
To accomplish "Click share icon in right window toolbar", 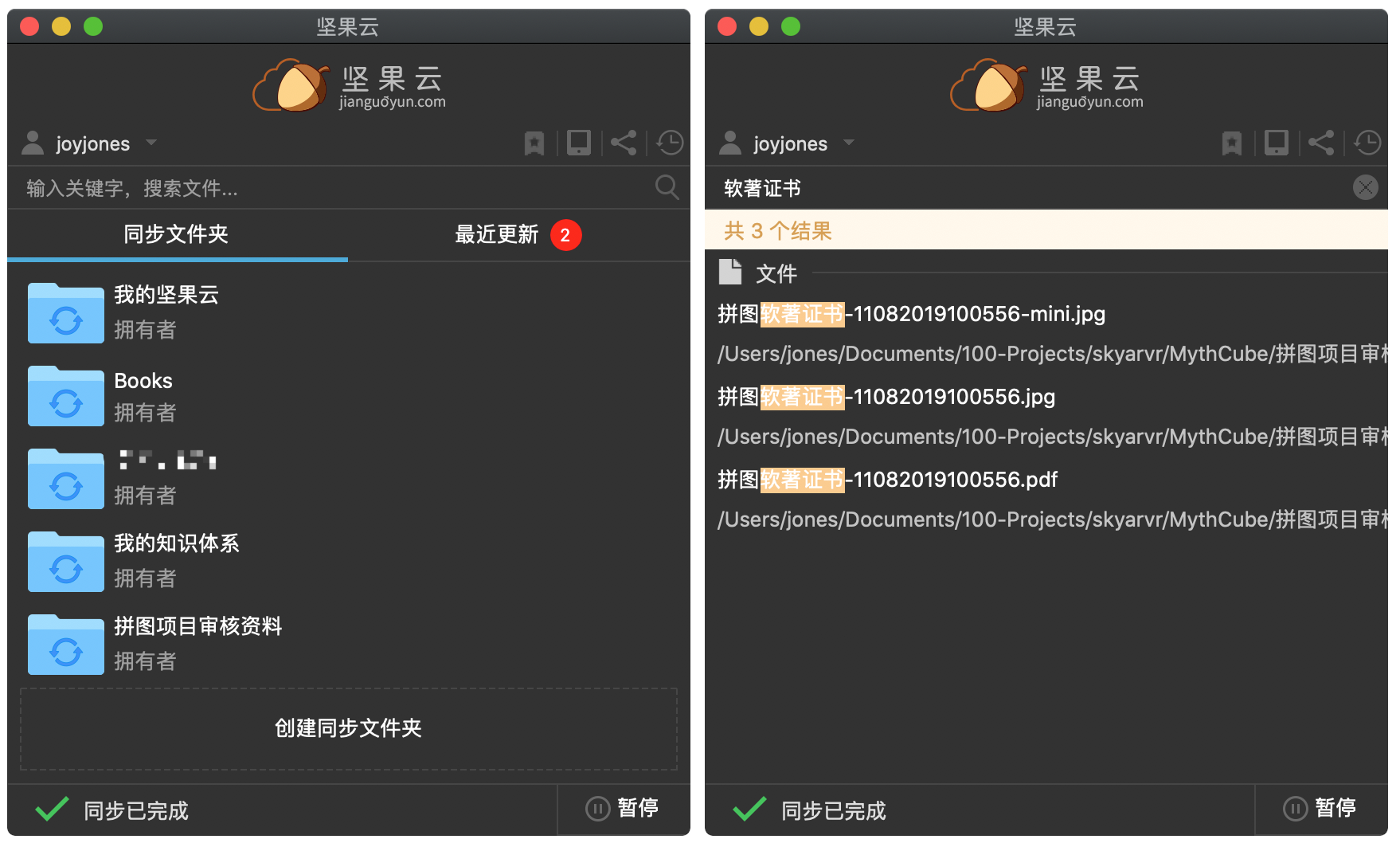I will 1321,143.
